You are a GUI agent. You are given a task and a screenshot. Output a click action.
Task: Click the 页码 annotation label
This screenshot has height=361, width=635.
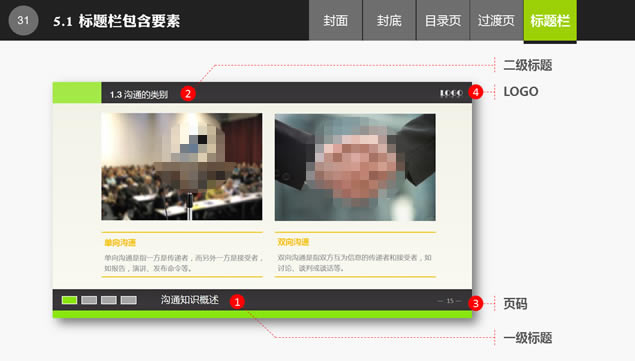pos(515,303)
